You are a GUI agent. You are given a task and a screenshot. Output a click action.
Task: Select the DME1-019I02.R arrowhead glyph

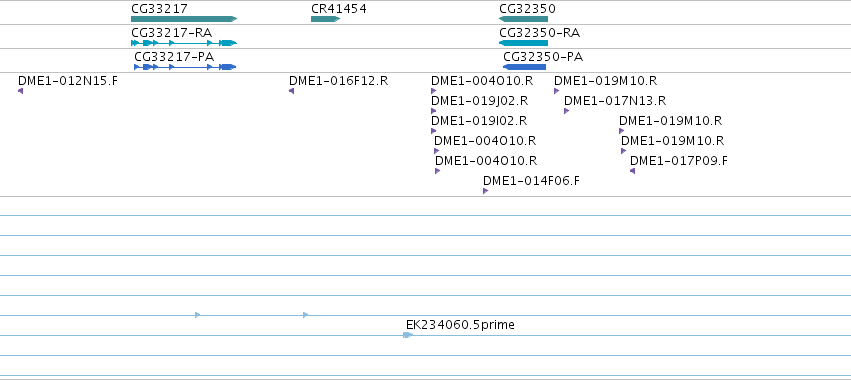coord(434,131)
